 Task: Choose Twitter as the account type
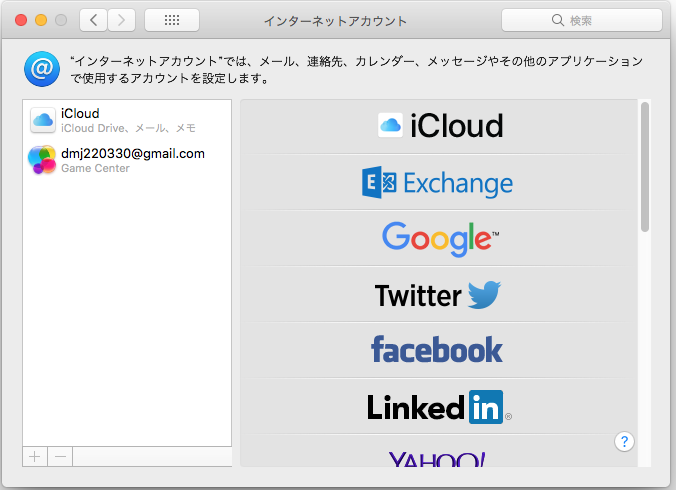(x=439, y=295)
